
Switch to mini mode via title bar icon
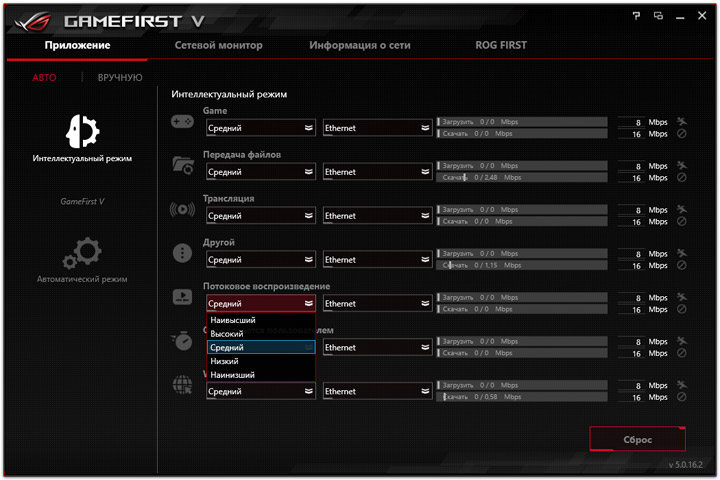pyautogui.click(x=658, y=16)
